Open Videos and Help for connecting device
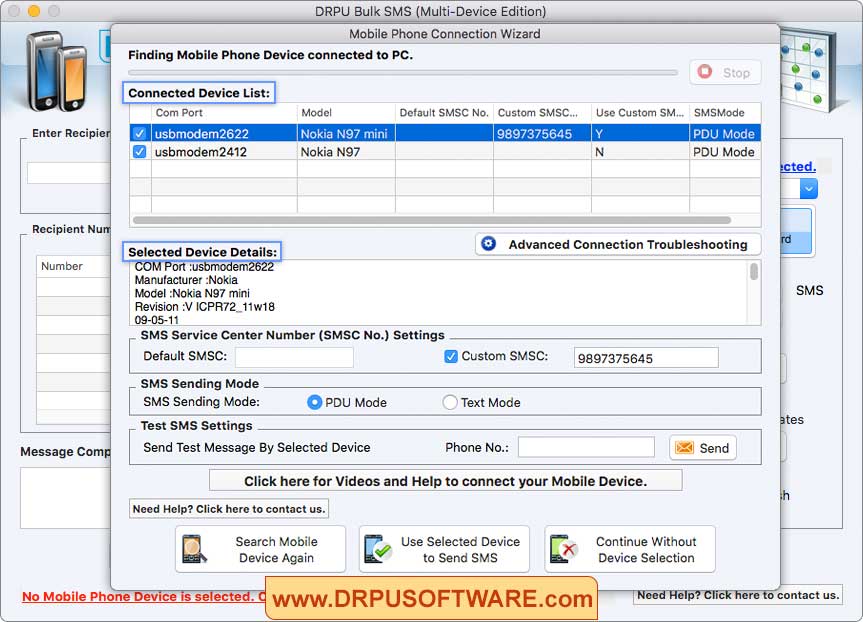Image resolution: width=863 pixels, height=622 pixels. (446, 481)
